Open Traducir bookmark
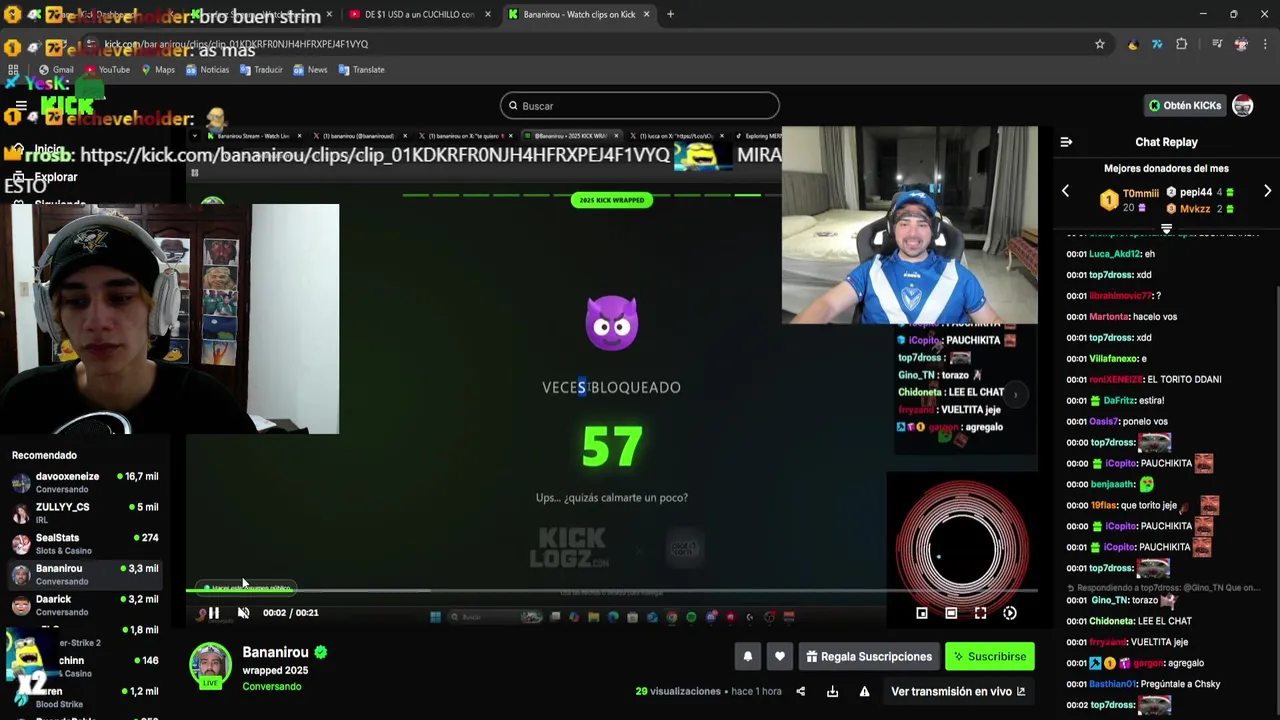 261,70
